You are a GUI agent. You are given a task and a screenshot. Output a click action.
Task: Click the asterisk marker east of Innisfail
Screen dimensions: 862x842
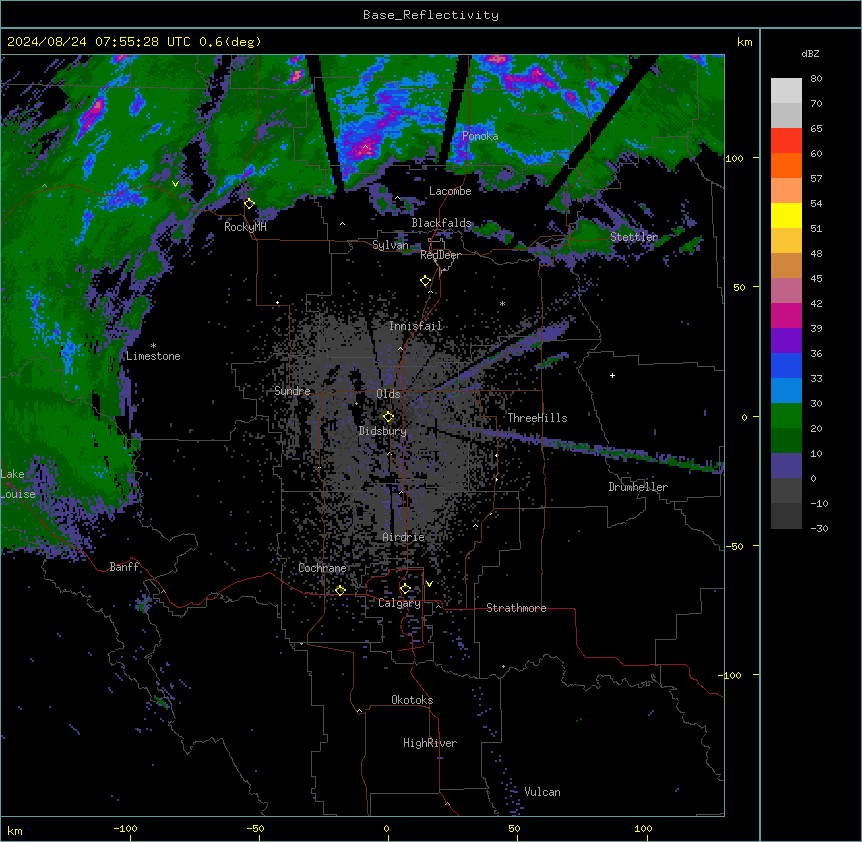point(502,303)
